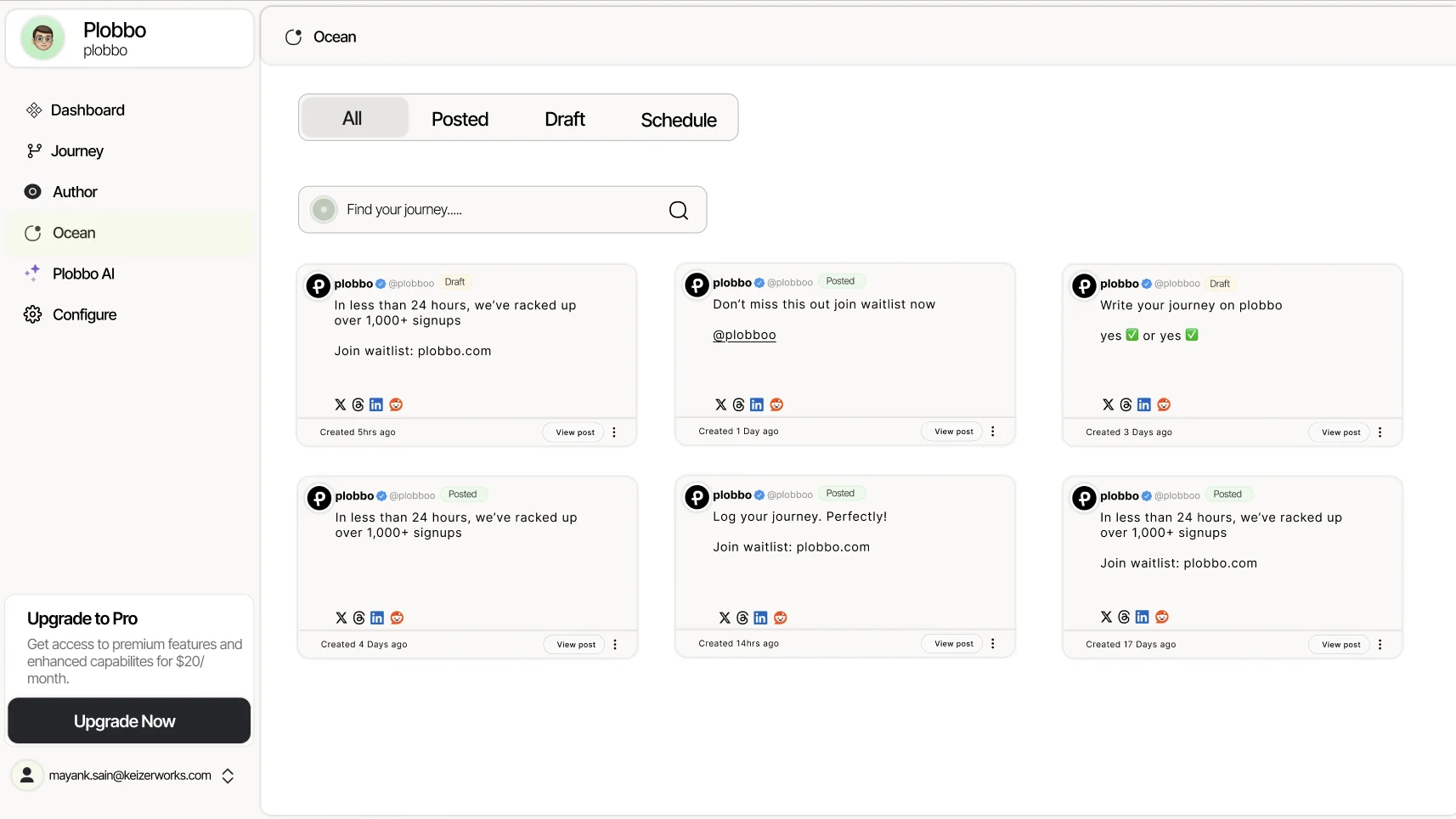
Task: Open the Dashboard sidebar item
Action: 129,110
